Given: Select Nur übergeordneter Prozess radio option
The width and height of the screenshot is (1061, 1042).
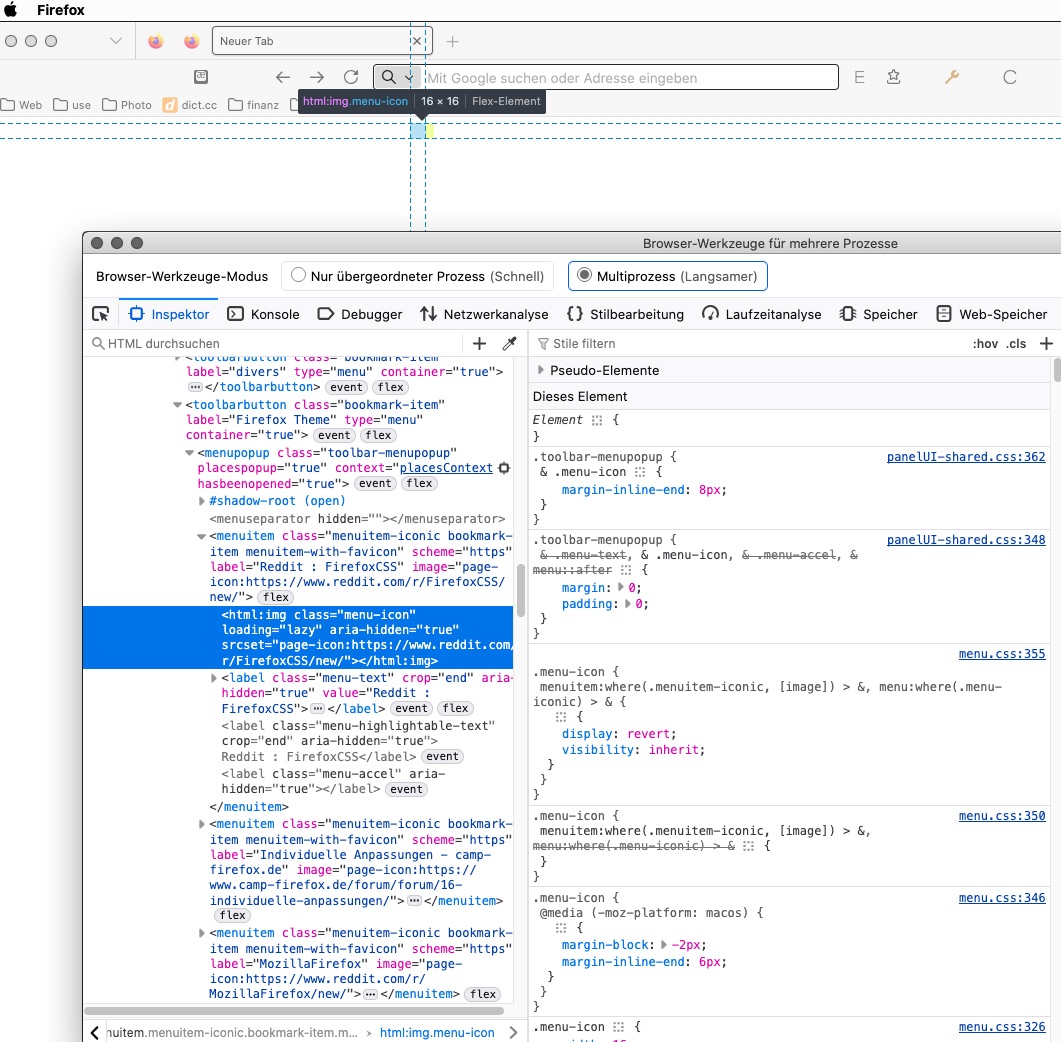Looking at the screenshot, I should coord(298,275).
